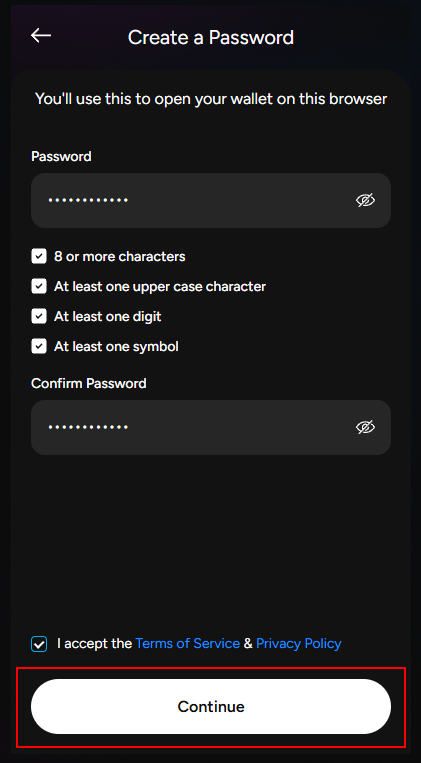Go back using the left arrow
Image resolution: width=421 pixels, height=763 pixels.
pyautogui.click(x=41, y=36)
